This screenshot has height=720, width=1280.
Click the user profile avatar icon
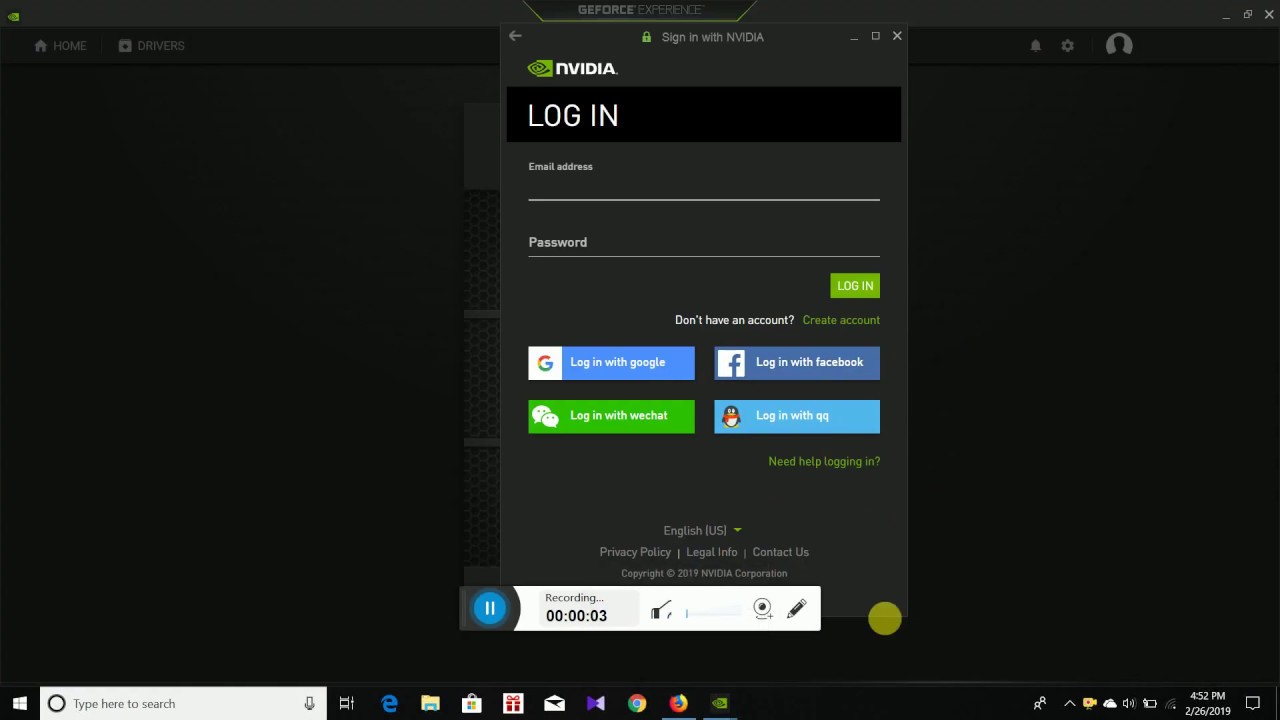(x=1119, y=45)
